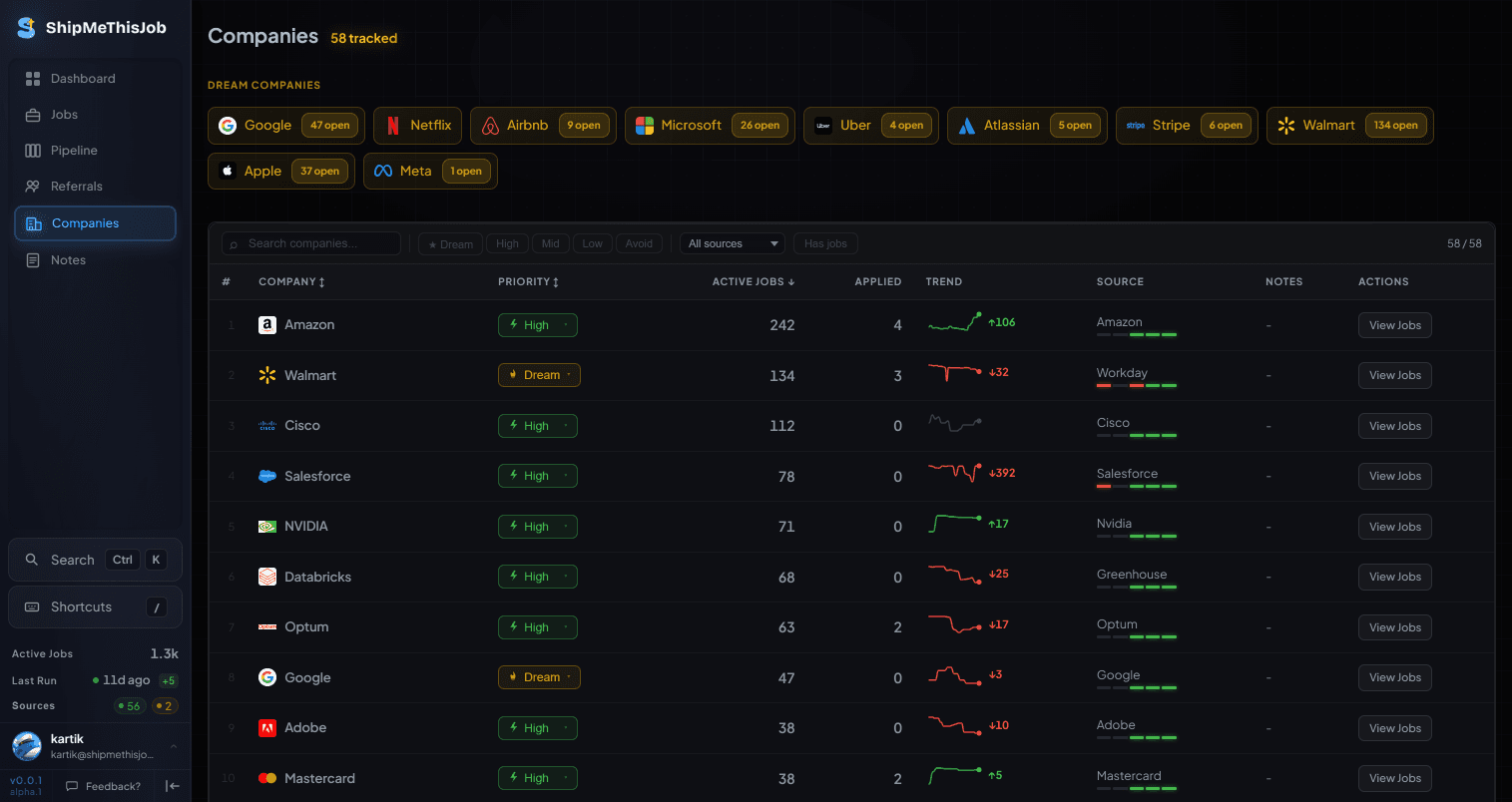Click the Stripe dream company chip
Image resolution: width=1512 pixels, height=802 pixels.
pyautogui.click(x=1187, y=126)
